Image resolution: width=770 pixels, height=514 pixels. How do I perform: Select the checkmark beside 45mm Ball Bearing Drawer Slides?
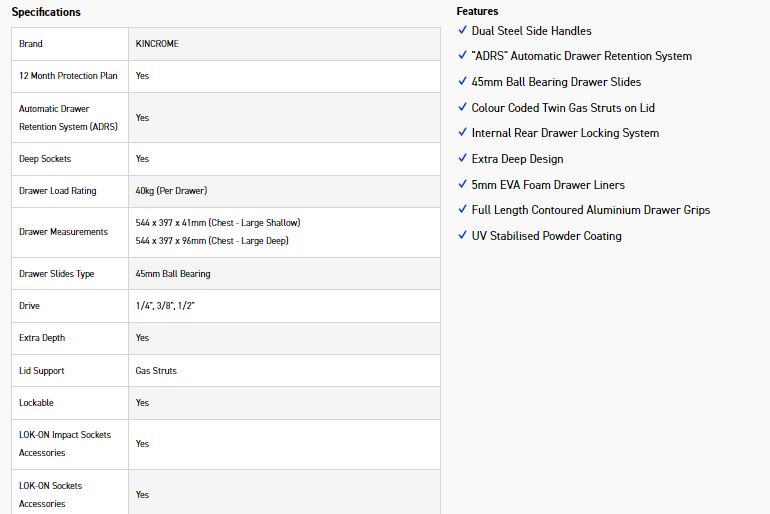click(x=462, y=82)
